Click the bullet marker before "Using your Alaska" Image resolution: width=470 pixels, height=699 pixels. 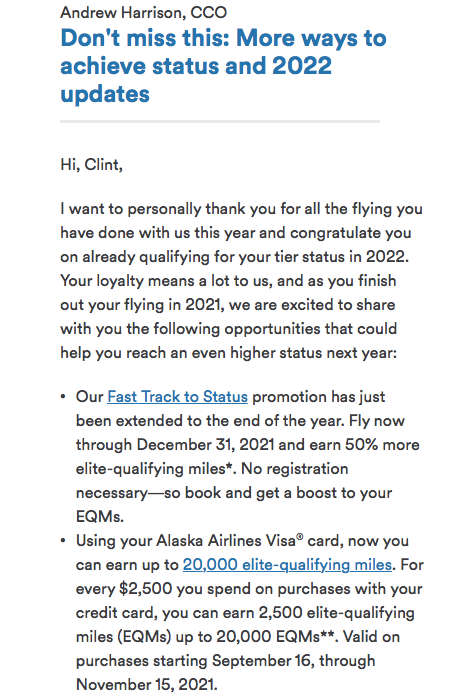63,541
